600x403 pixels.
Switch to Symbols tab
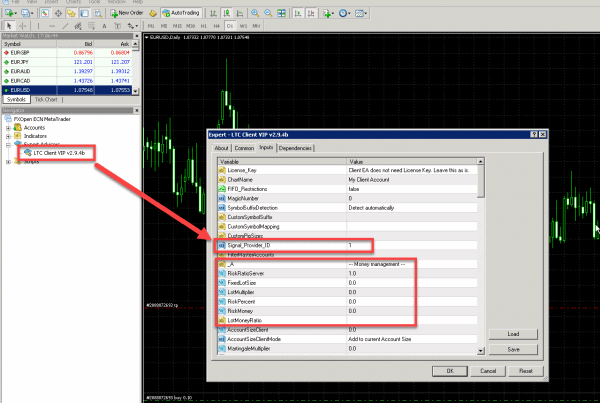click(16, 100)
